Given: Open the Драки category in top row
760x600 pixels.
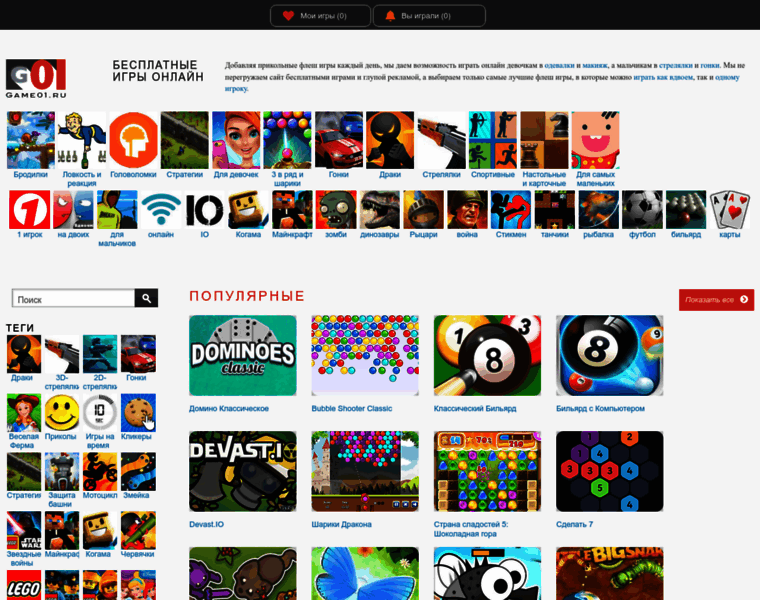Looking at the screenshot, I should click(390, 140).
